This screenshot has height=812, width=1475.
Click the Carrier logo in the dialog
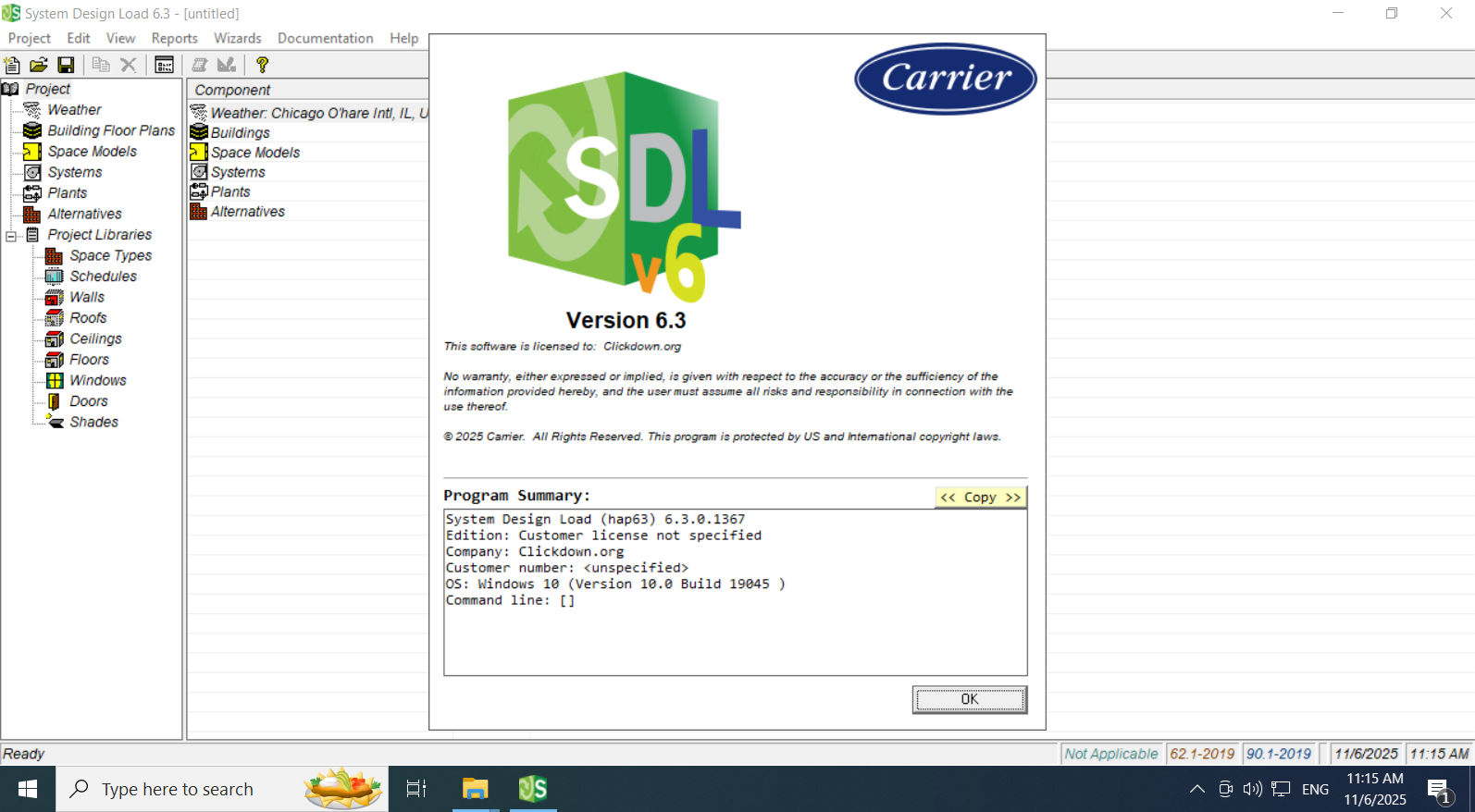[946, 79]
